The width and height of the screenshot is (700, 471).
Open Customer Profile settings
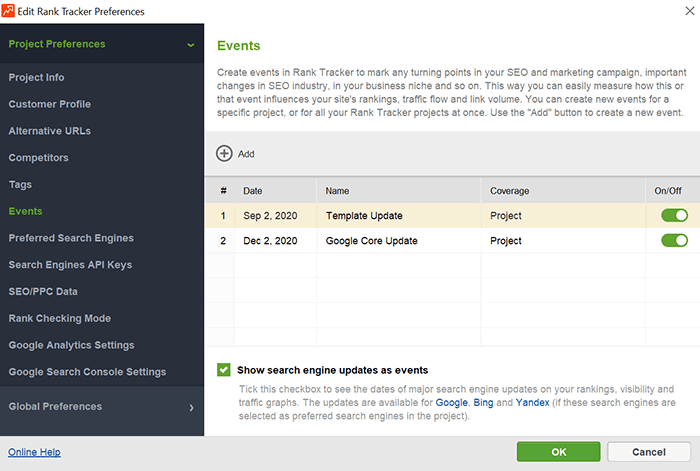[50, 104]
